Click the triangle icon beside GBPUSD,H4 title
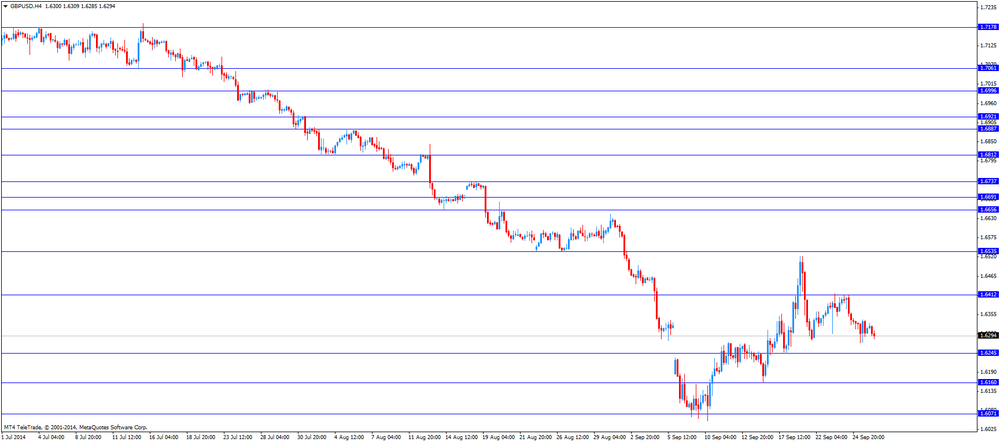 click(4, 6)
